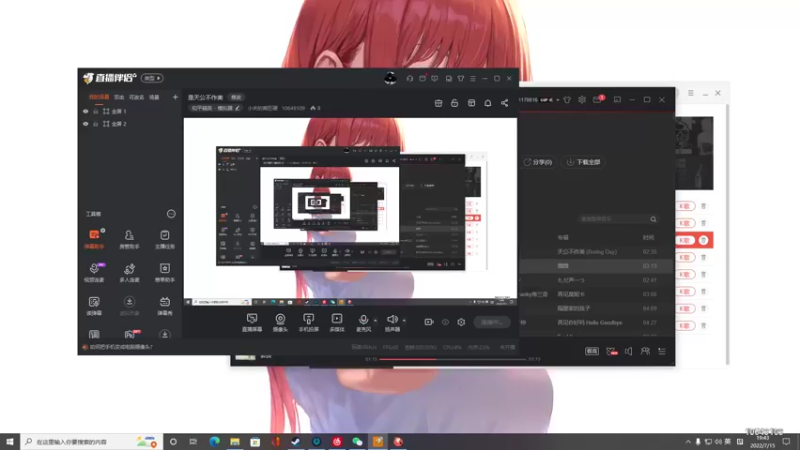Open the 视频连麦 tool
The height and width of the screenshot is (450, 800).
(94, 272)
